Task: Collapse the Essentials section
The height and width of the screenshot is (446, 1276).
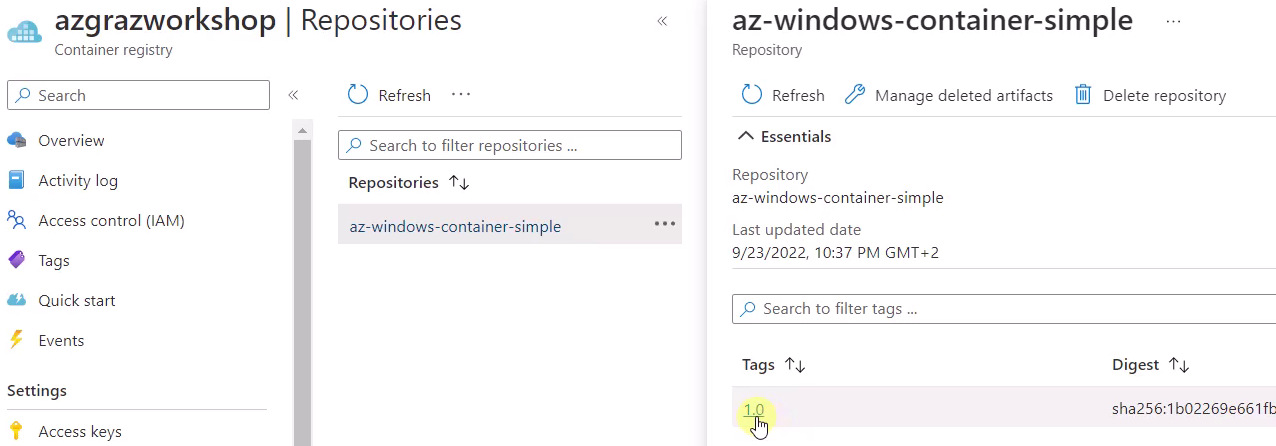Action: [784, 136]
